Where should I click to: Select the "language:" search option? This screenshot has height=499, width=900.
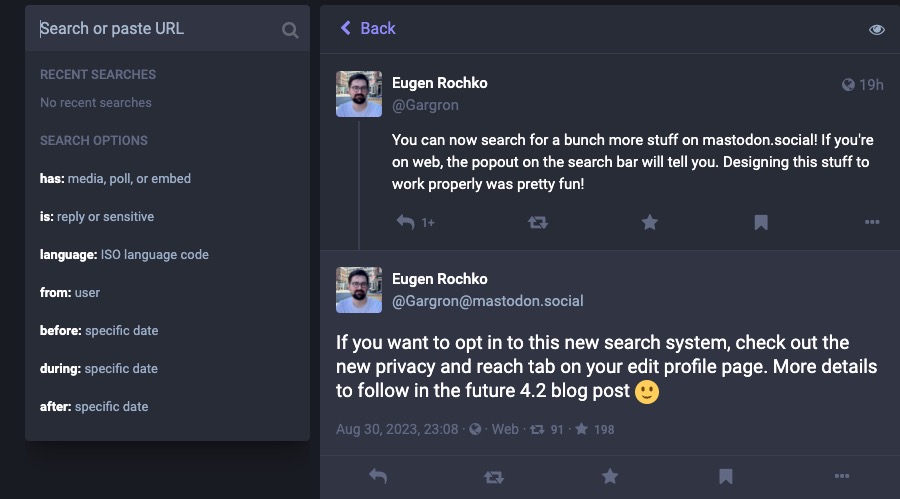tap(124, 255)
